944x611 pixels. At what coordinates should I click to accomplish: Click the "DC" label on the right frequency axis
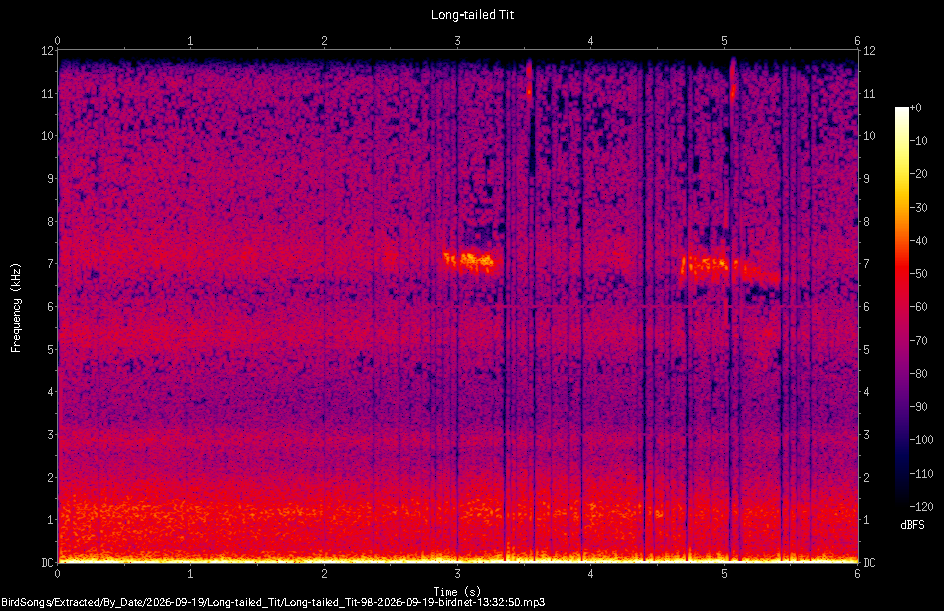click(x=869, y=563)
